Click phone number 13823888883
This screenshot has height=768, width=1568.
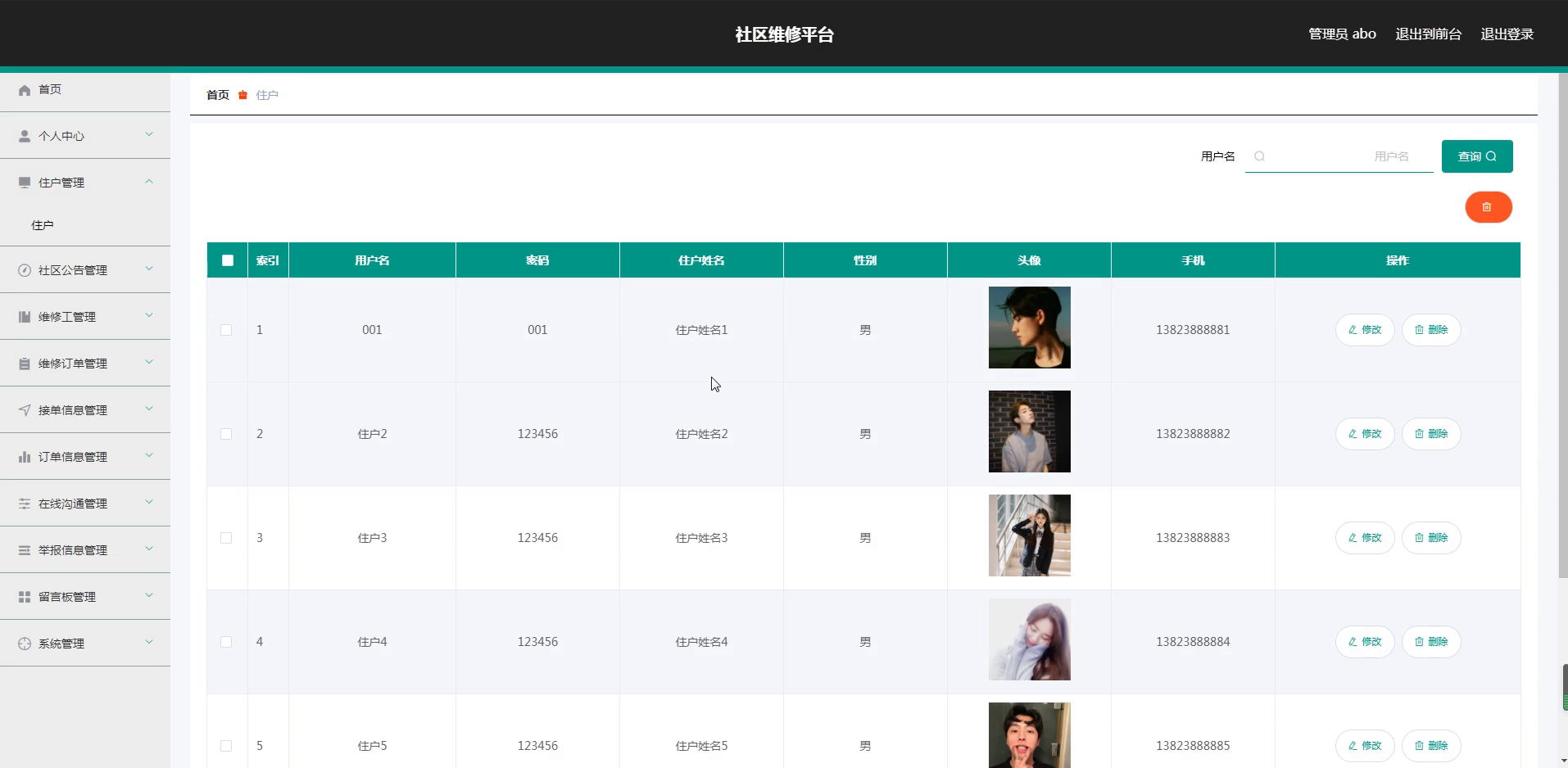1193,538
